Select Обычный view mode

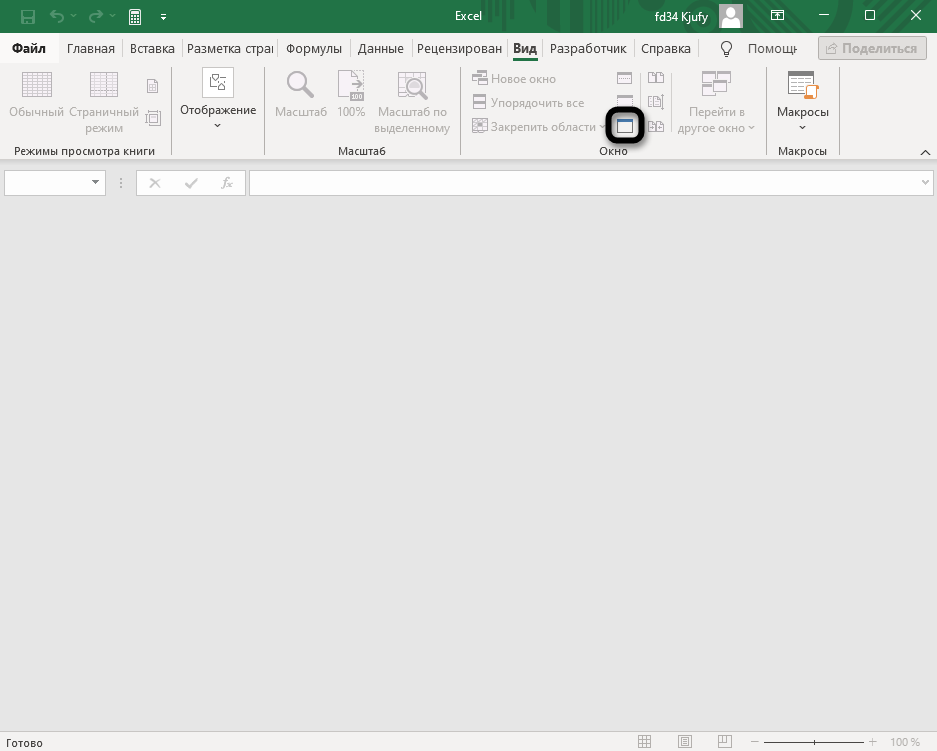tap(36, 95)
